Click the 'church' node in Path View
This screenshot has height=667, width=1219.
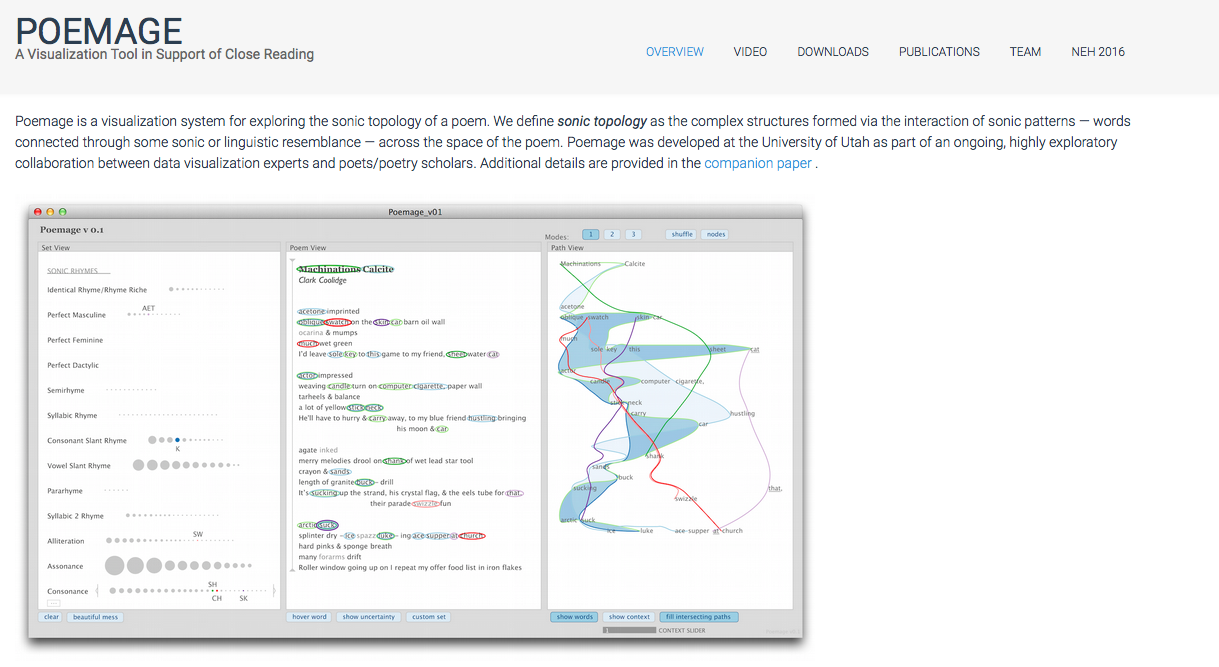[x=732, y=531]
